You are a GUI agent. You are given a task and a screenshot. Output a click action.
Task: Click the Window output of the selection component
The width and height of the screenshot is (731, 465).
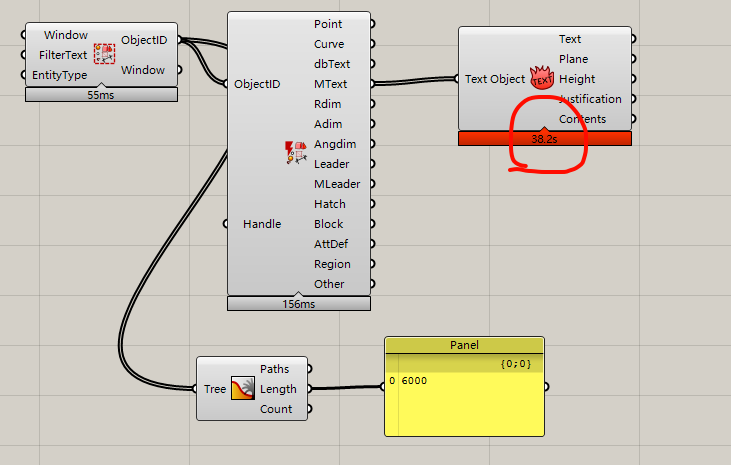(x=143, y=70)
